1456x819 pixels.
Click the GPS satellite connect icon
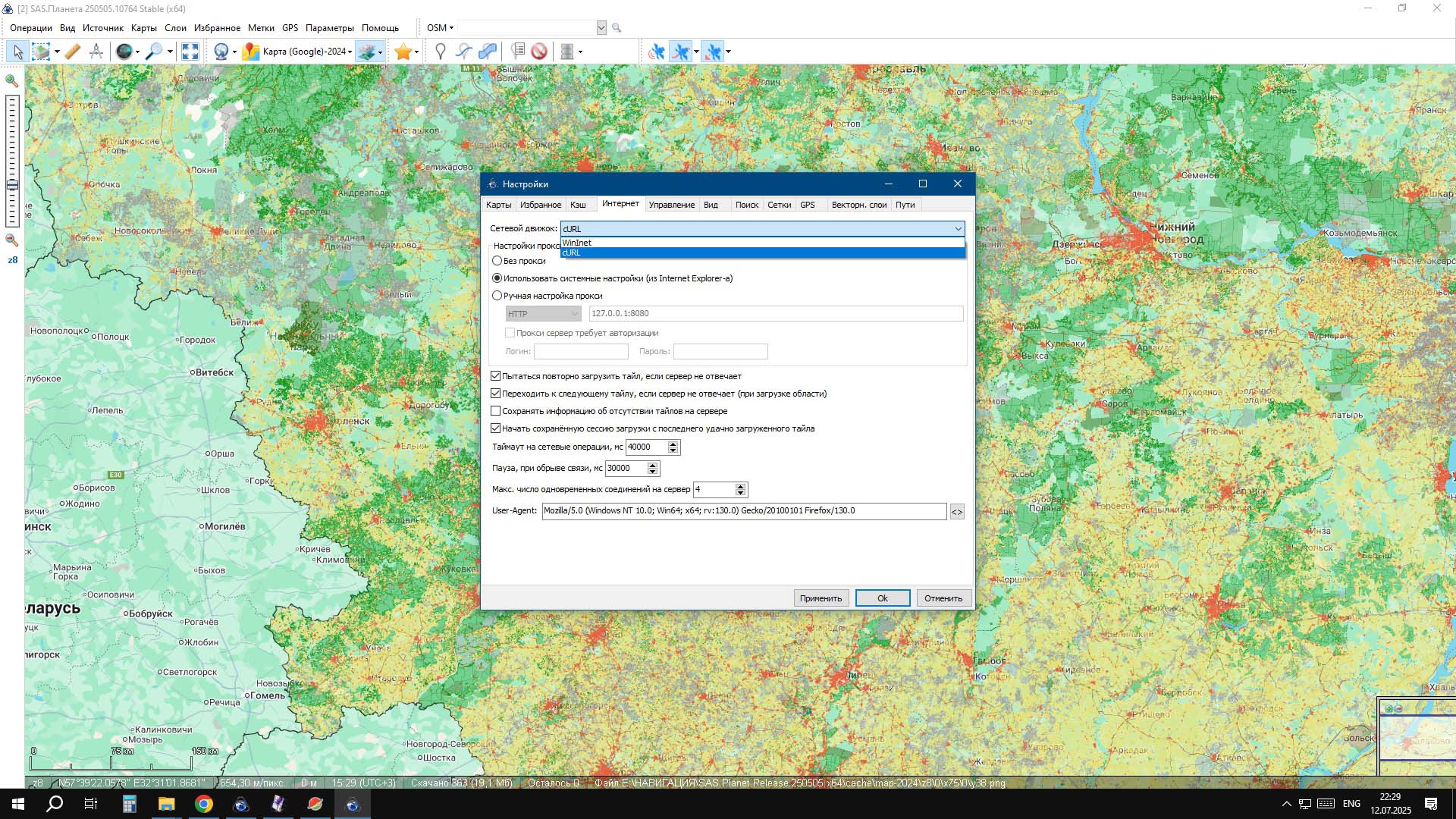[x=657, y=52]
